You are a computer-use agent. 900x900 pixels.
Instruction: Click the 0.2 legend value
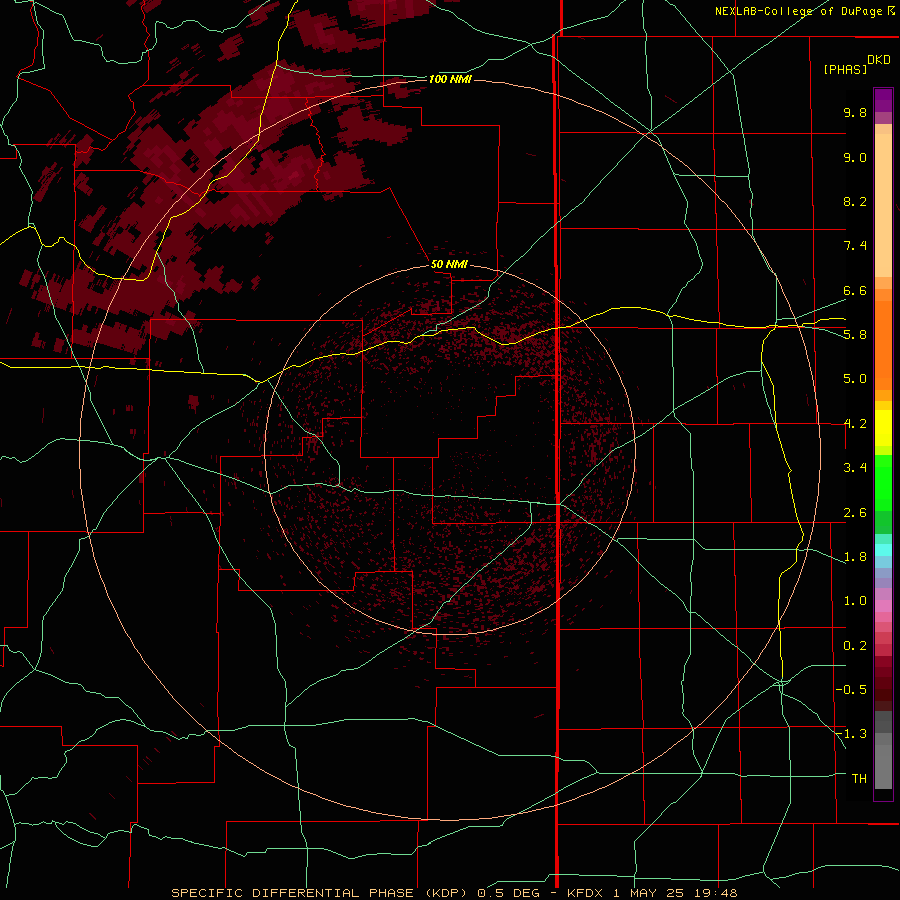click(855, 646)
